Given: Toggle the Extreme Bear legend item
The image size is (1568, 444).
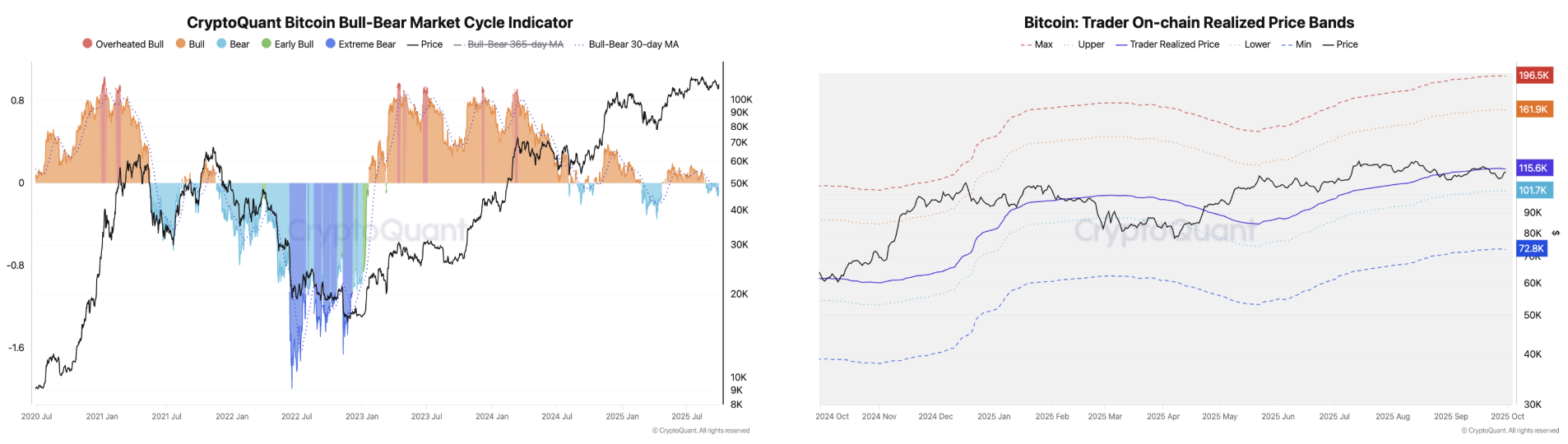Looking at the screenshot, I should point(360,44).
